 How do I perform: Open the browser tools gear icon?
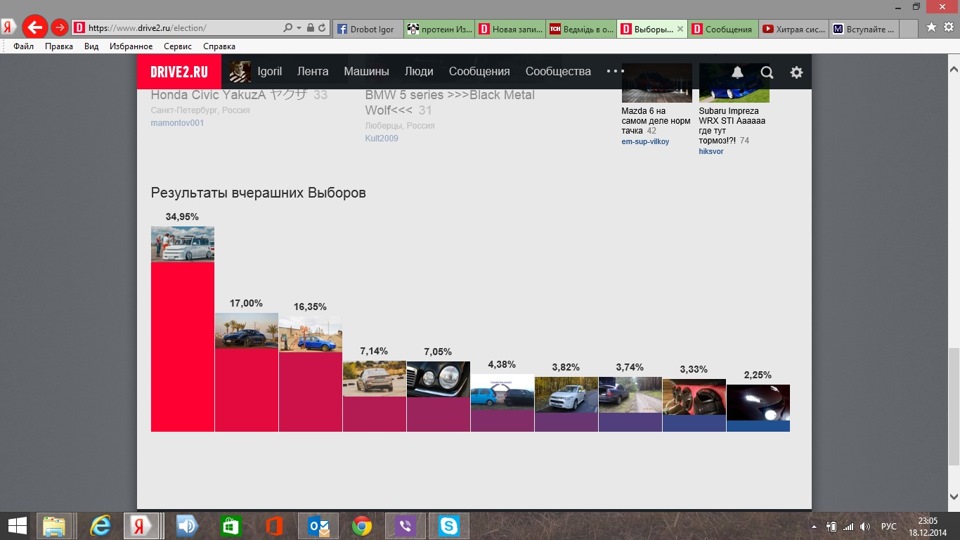click(948, 27)
